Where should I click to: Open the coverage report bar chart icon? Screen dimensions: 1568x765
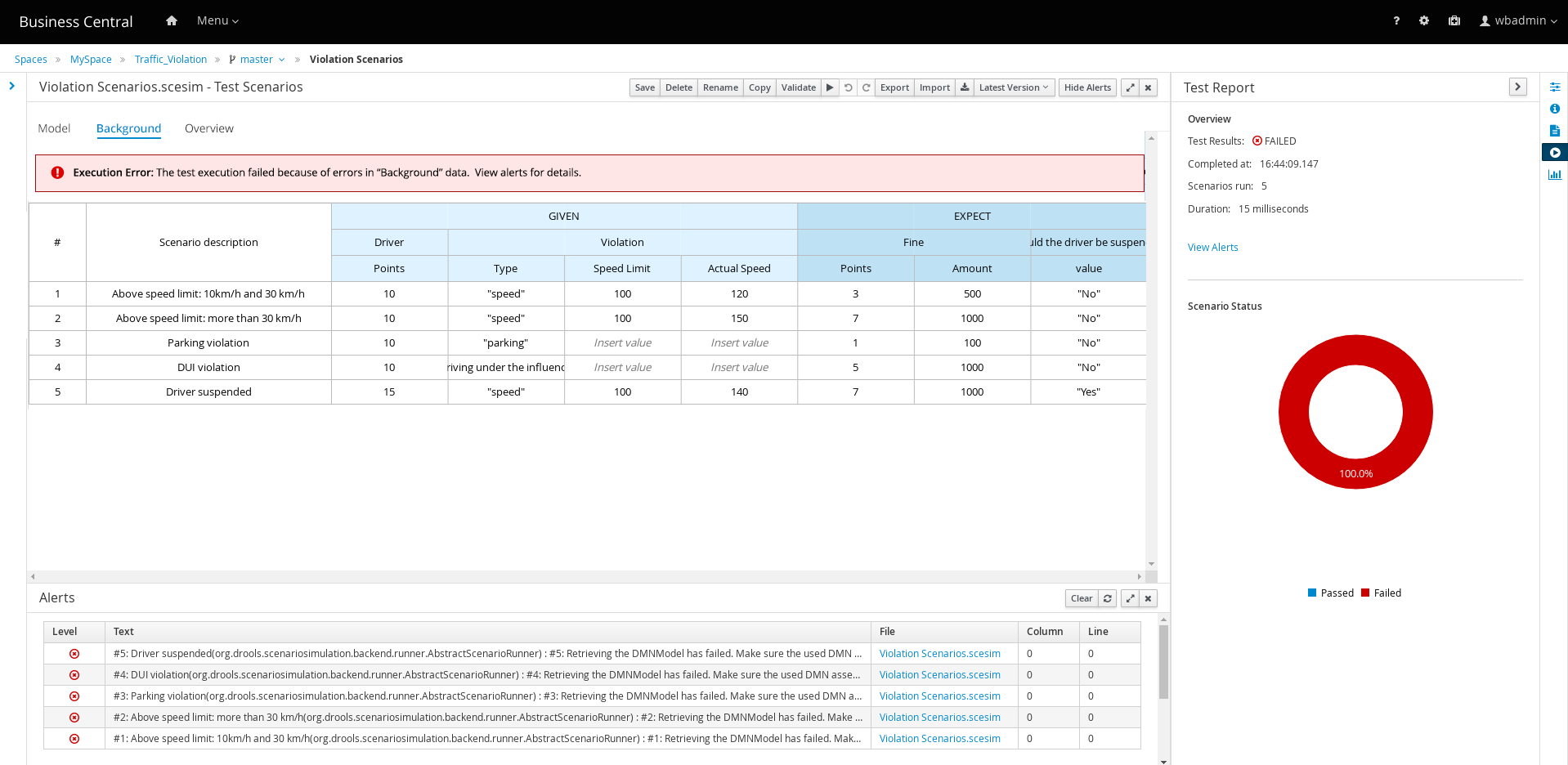pos(1554,175)
